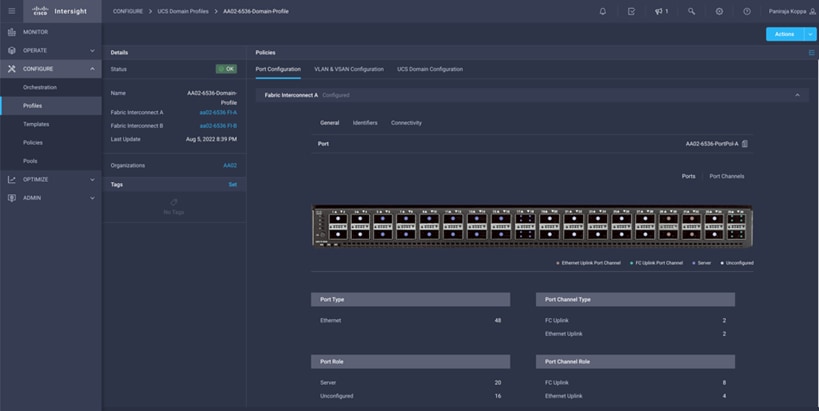This screenshot has width=819, height=411.
Task: Expand the OPTIMIZE section
Action: [92, 180]
